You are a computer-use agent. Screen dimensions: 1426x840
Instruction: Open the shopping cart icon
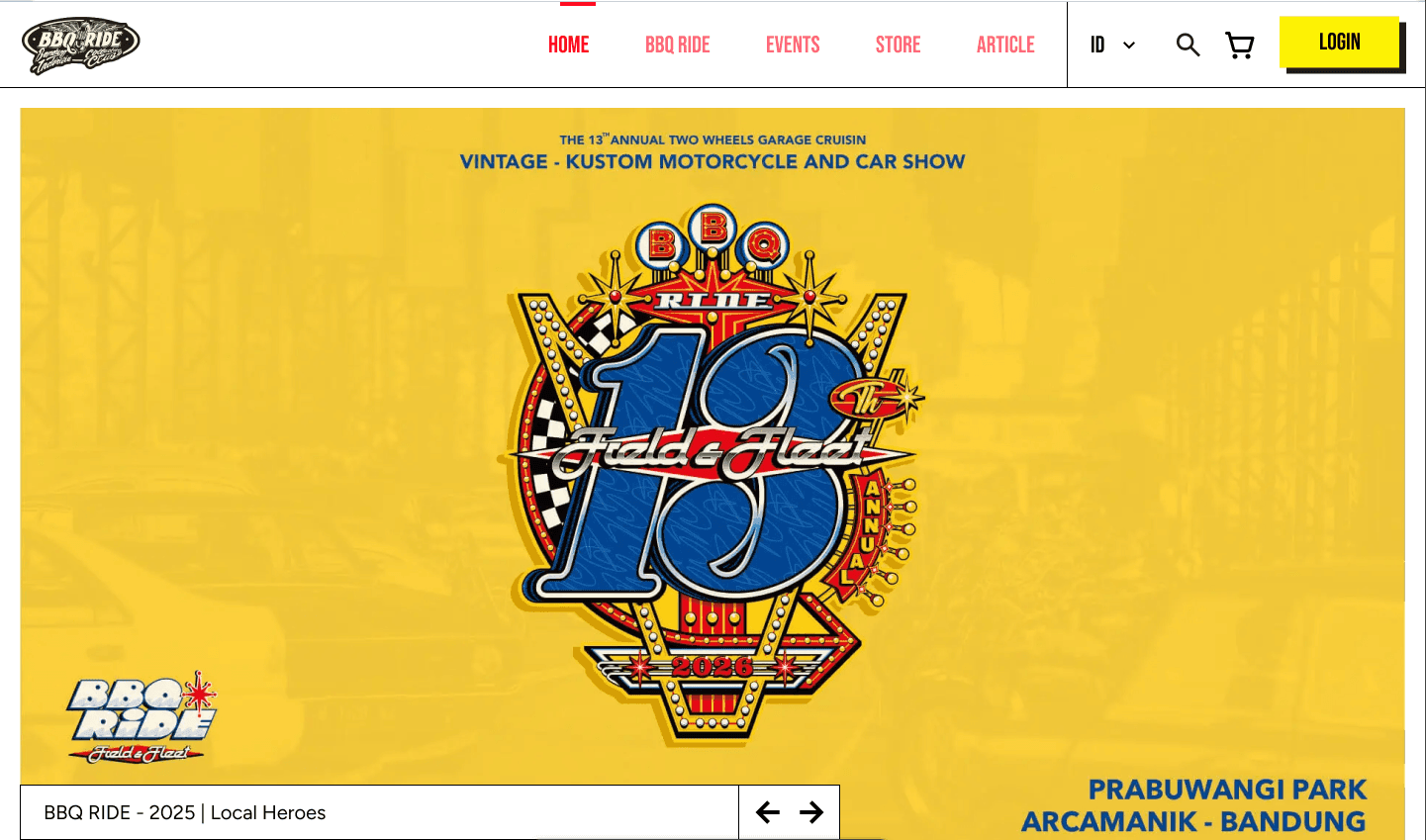[1240, 45]
